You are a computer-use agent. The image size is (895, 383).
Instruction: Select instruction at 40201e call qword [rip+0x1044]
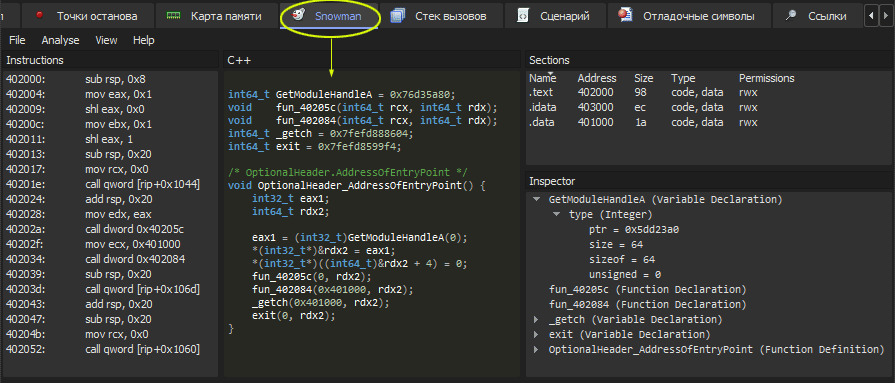(x=111, y=184)
